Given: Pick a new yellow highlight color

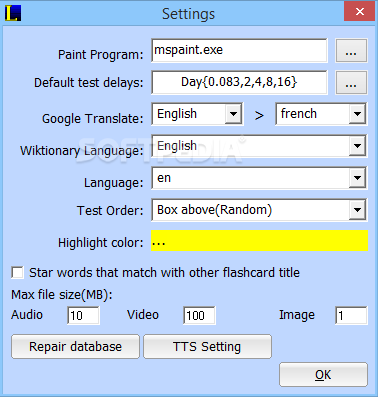Looking at the screenshot, I should 259,241.
